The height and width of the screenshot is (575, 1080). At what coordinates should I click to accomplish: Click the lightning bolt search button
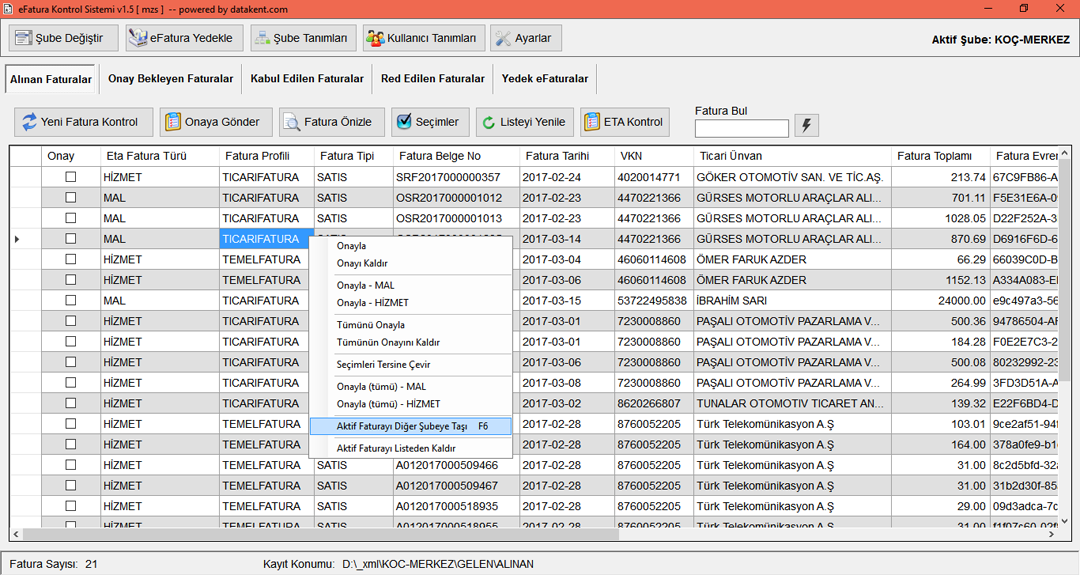tap(807, 125)
